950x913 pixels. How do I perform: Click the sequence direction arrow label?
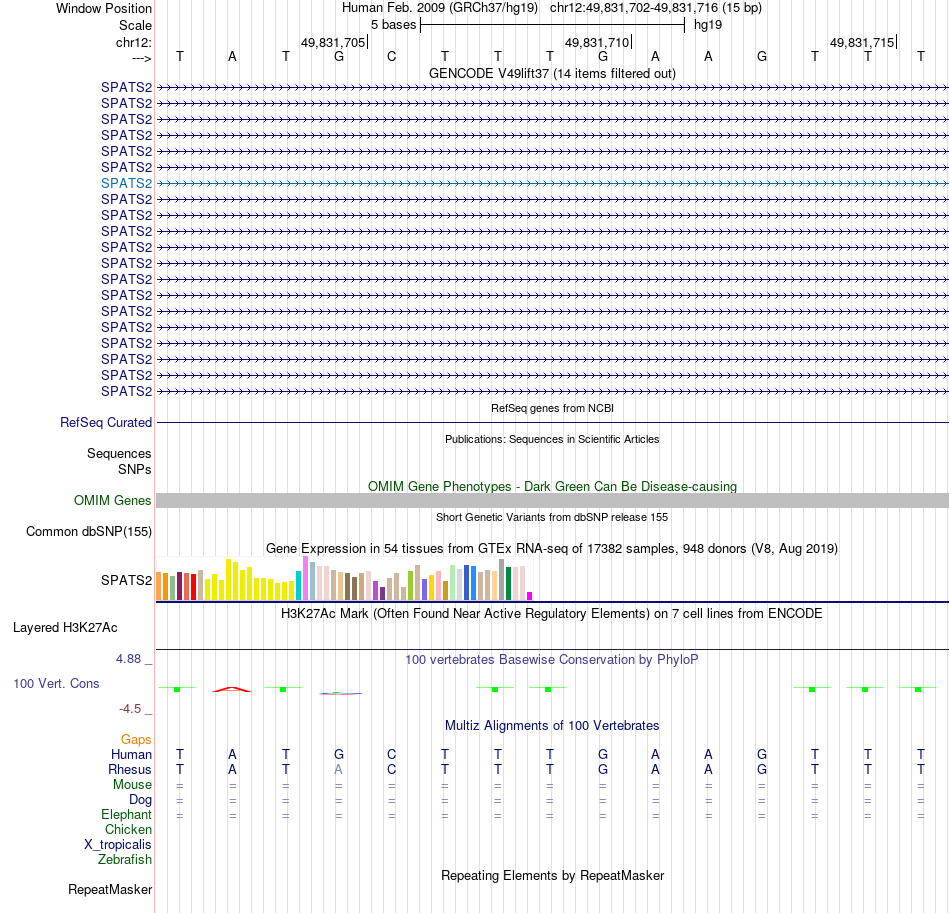pos(141,58)
